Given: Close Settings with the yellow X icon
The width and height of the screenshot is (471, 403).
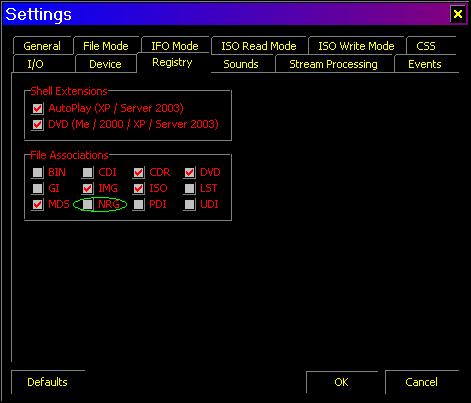Looking at the screenshot, I should (458, 14).
